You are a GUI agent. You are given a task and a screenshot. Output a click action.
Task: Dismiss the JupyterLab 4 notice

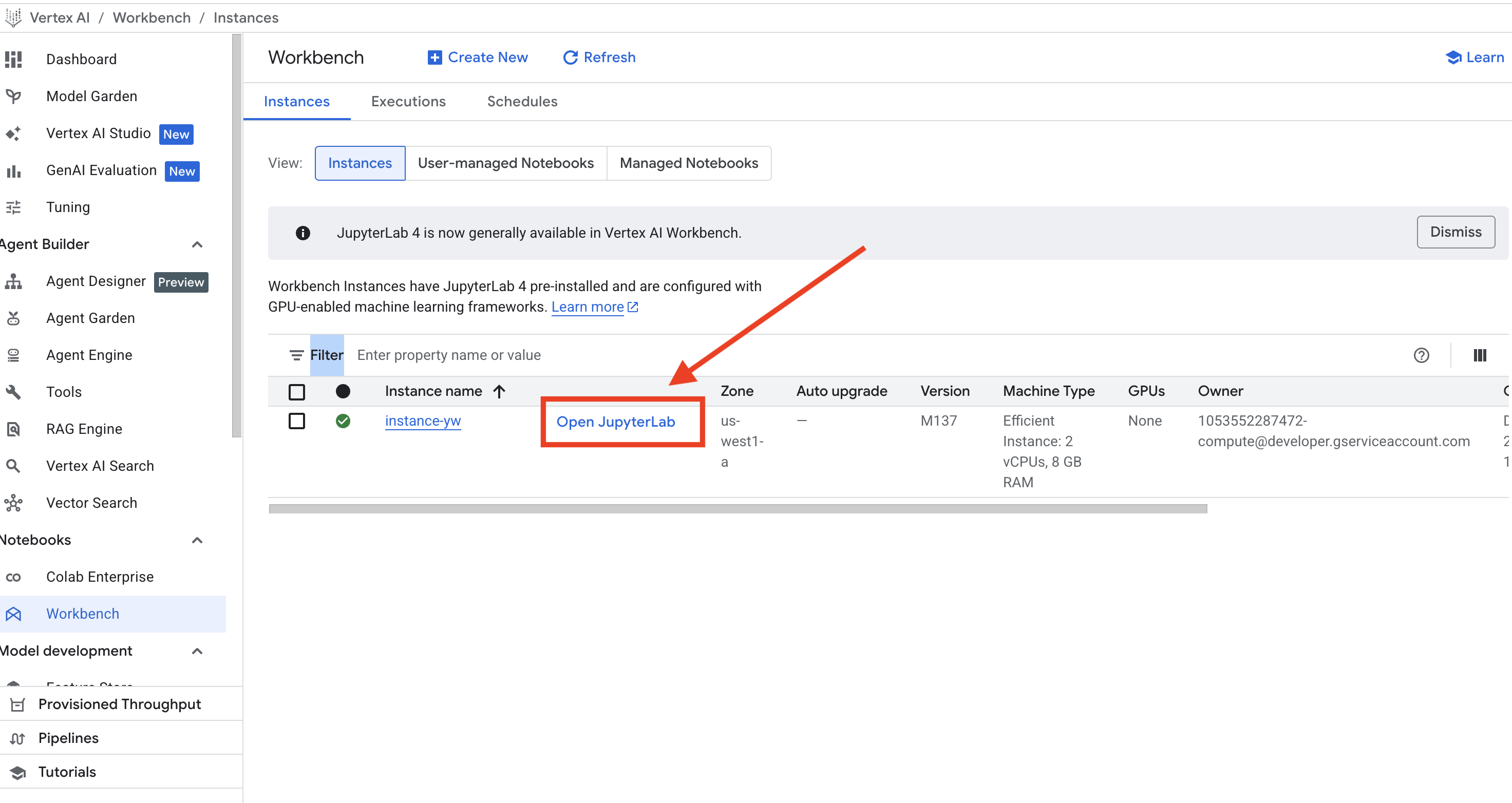(1455, 232)
